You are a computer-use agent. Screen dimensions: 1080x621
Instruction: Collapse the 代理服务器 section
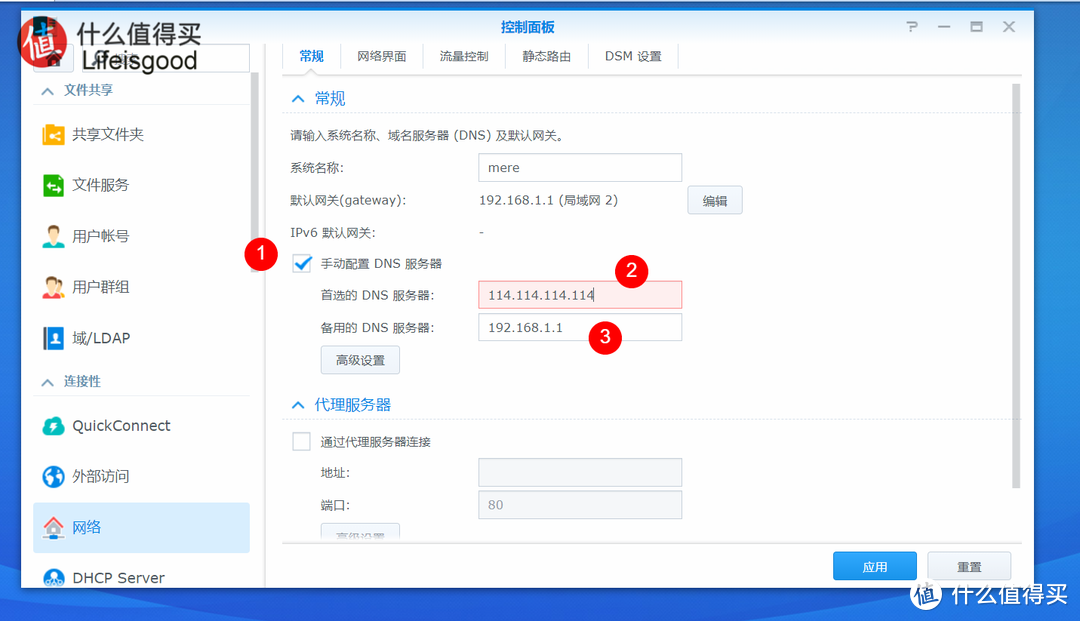tap(297, 404)
